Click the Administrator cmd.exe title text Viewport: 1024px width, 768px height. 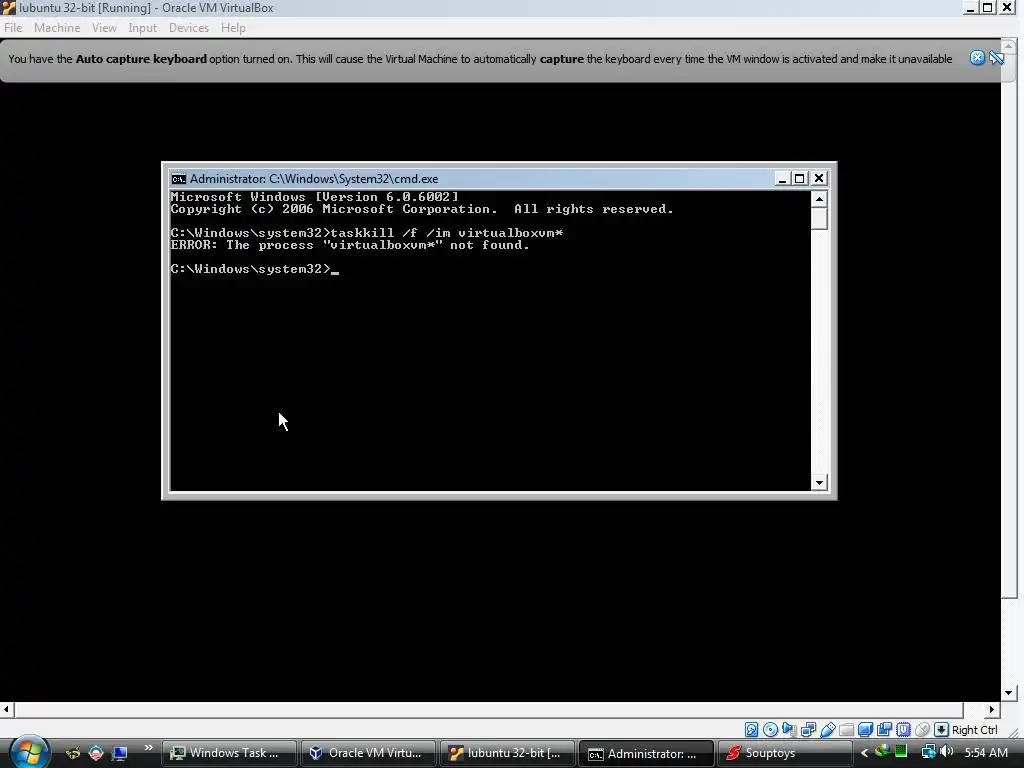tap(314, 179)
